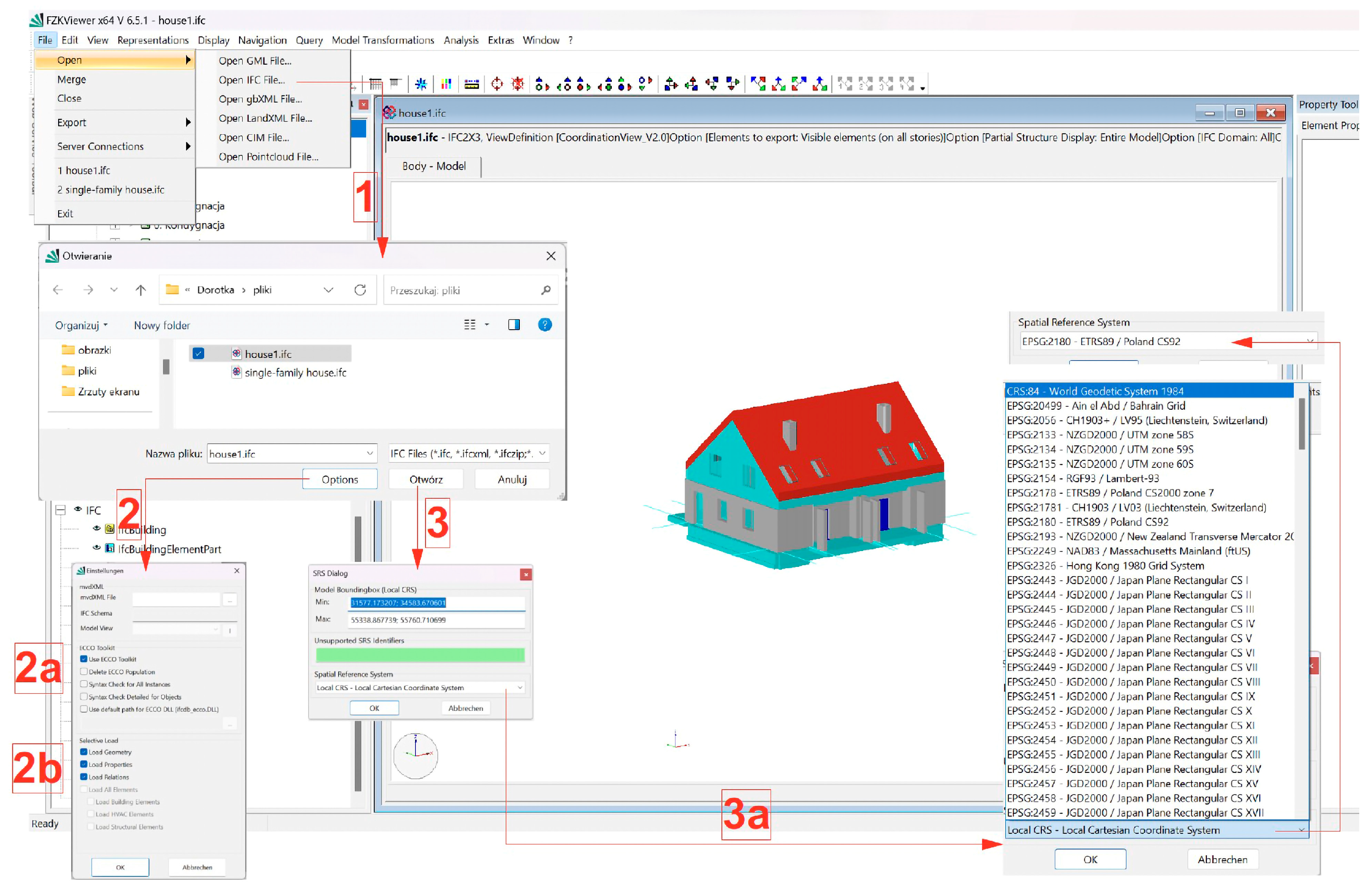Click the refresh icon in file dialog

click(360, 290)
